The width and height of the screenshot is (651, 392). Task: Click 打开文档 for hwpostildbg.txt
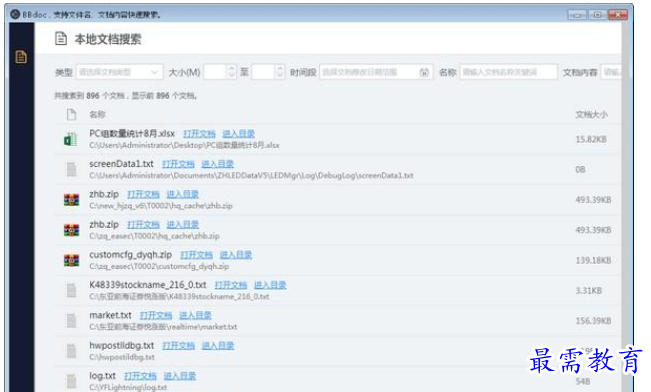179,346
